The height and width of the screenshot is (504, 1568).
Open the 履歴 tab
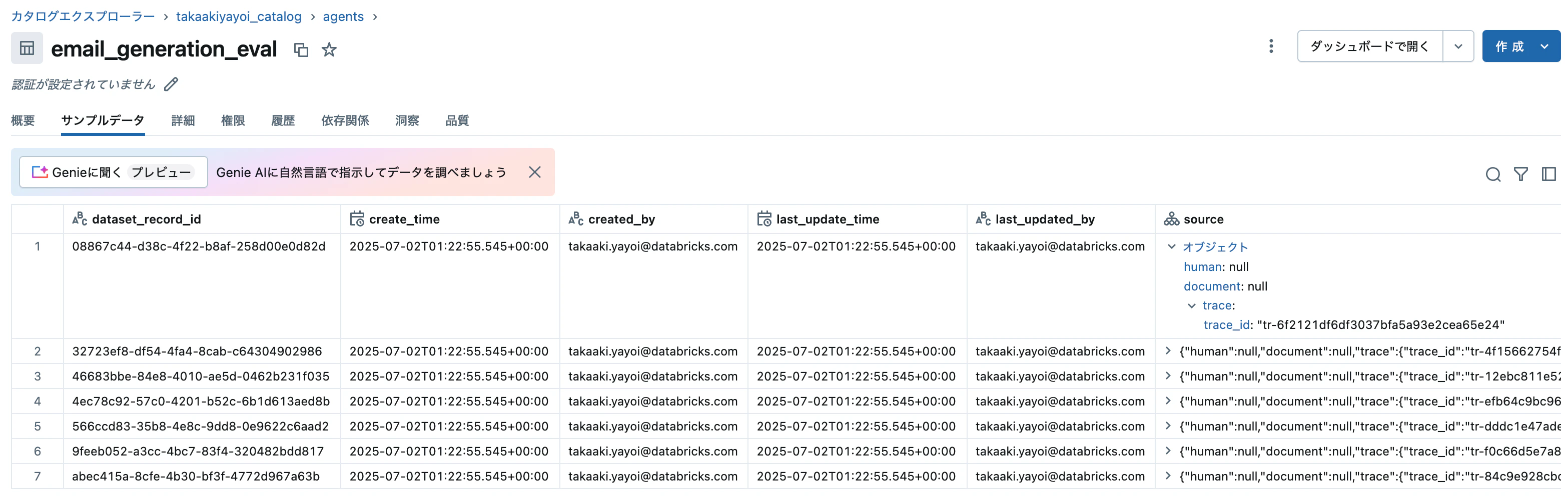tap(283, 120)
